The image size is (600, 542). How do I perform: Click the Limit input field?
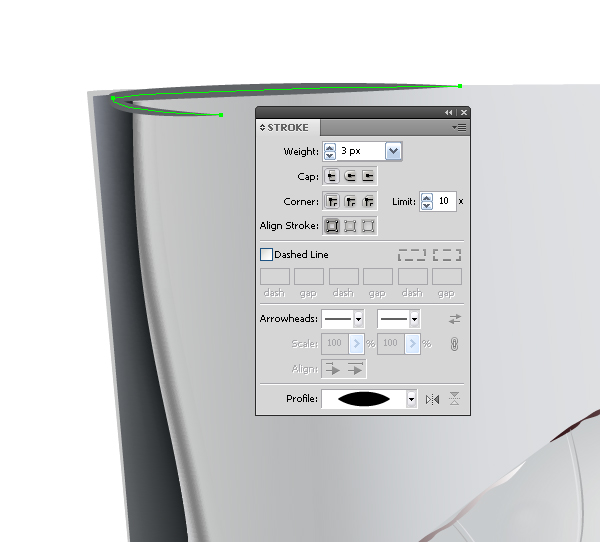tap(444, 201)
